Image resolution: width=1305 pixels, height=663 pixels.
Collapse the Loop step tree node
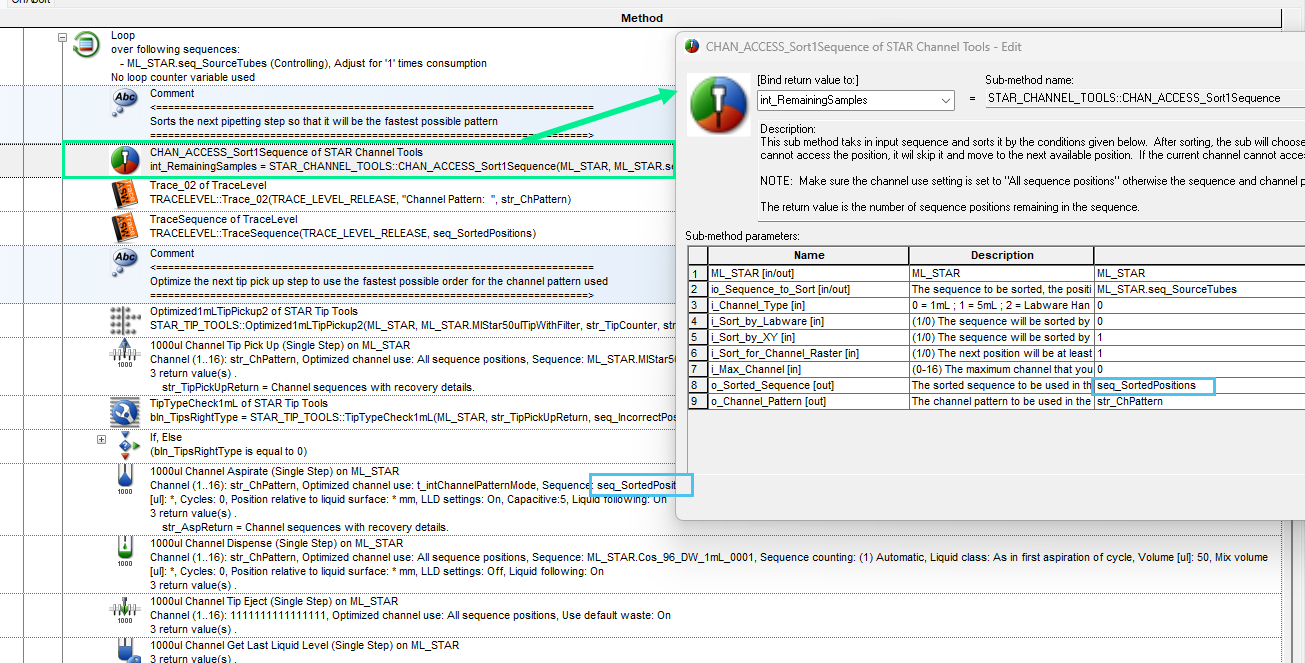click(62, 38)
